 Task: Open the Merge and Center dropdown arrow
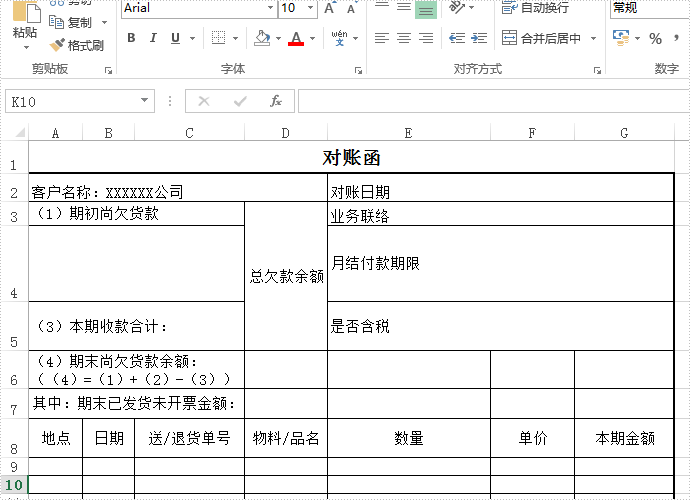tap(593, 38)
